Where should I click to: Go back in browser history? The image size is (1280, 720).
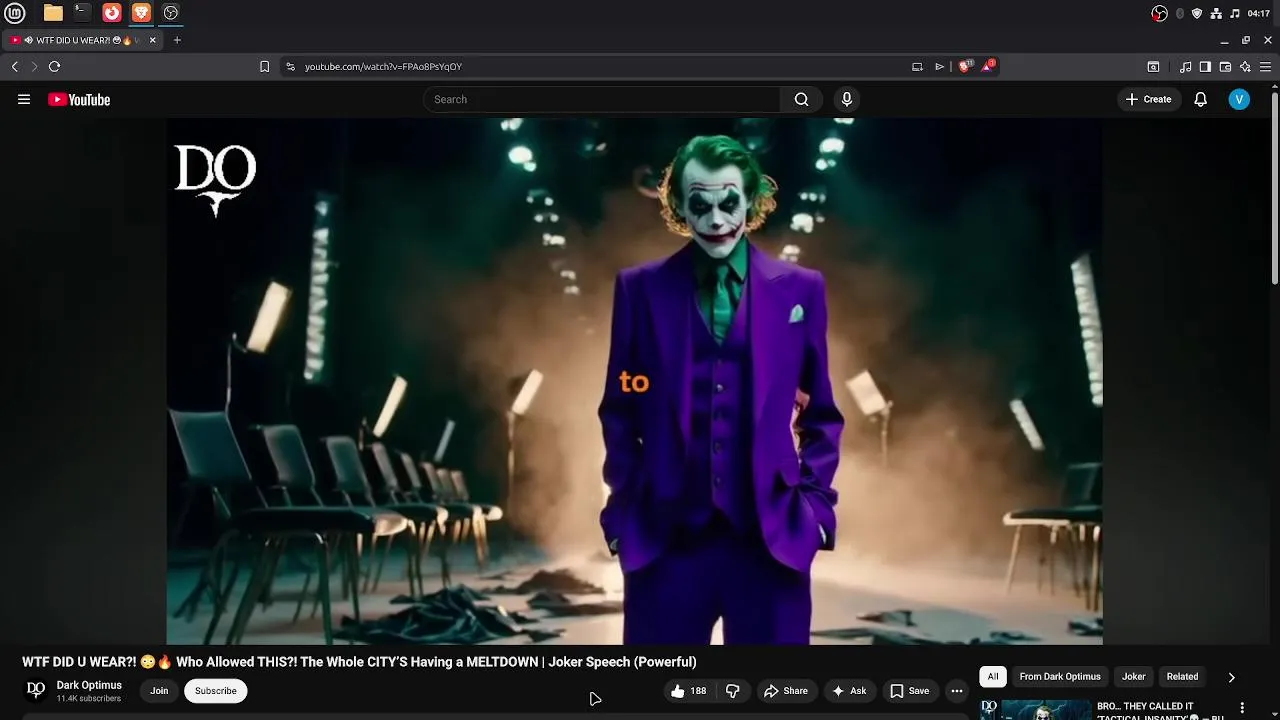click(15, 66)
